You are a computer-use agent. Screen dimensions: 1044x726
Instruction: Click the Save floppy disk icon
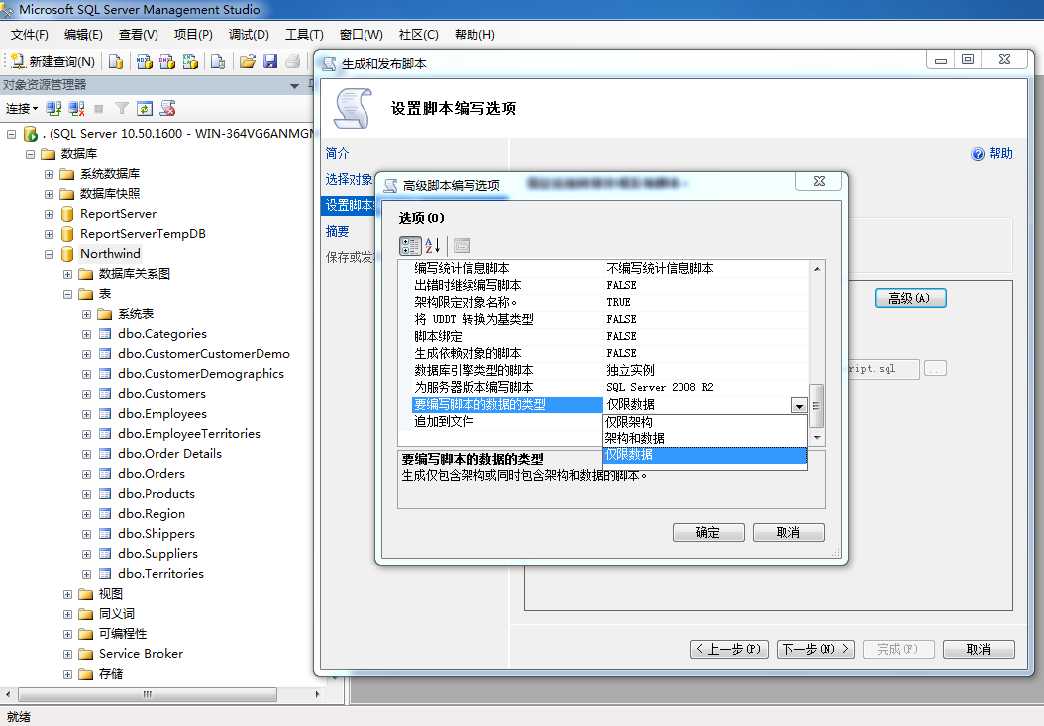[270, 61]
